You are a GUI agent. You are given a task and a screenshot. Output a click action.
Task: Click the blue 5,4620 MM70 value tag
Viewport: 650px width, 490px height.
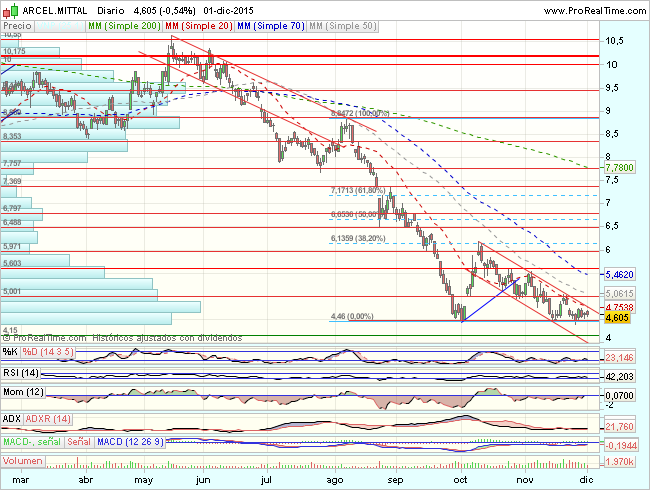pyautogui.click(x=619, y=274)
